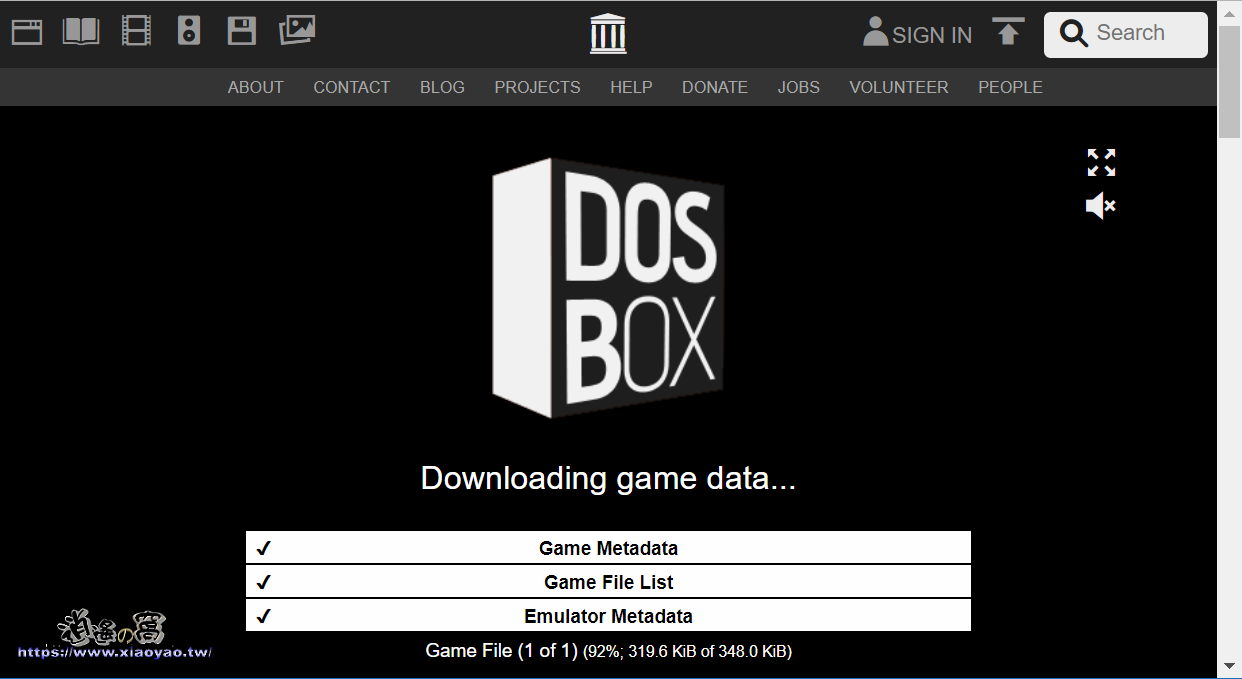Click the Internet Archive columns logo
The height and width of the screenshot is (679, 1242).
coord(607,33)
